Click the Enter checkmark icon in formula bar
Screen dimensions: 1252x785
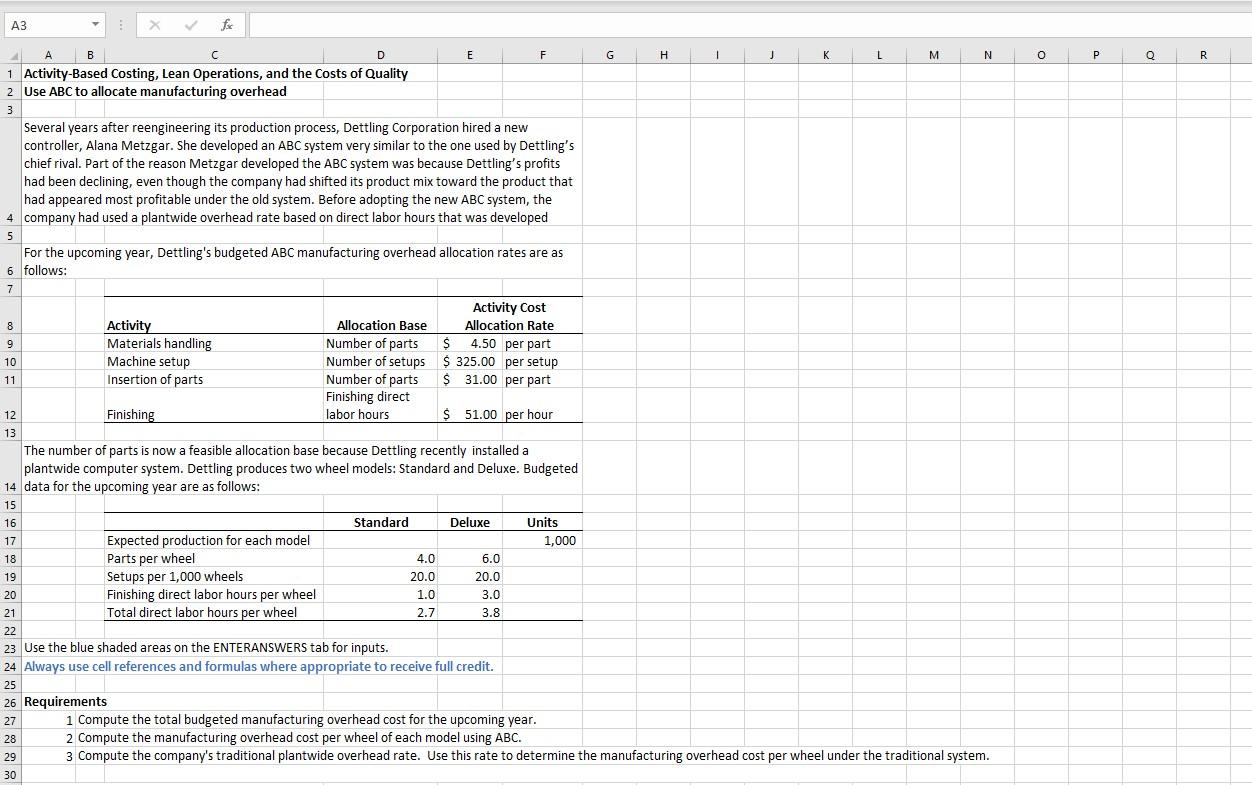click(x=190, y=24)
